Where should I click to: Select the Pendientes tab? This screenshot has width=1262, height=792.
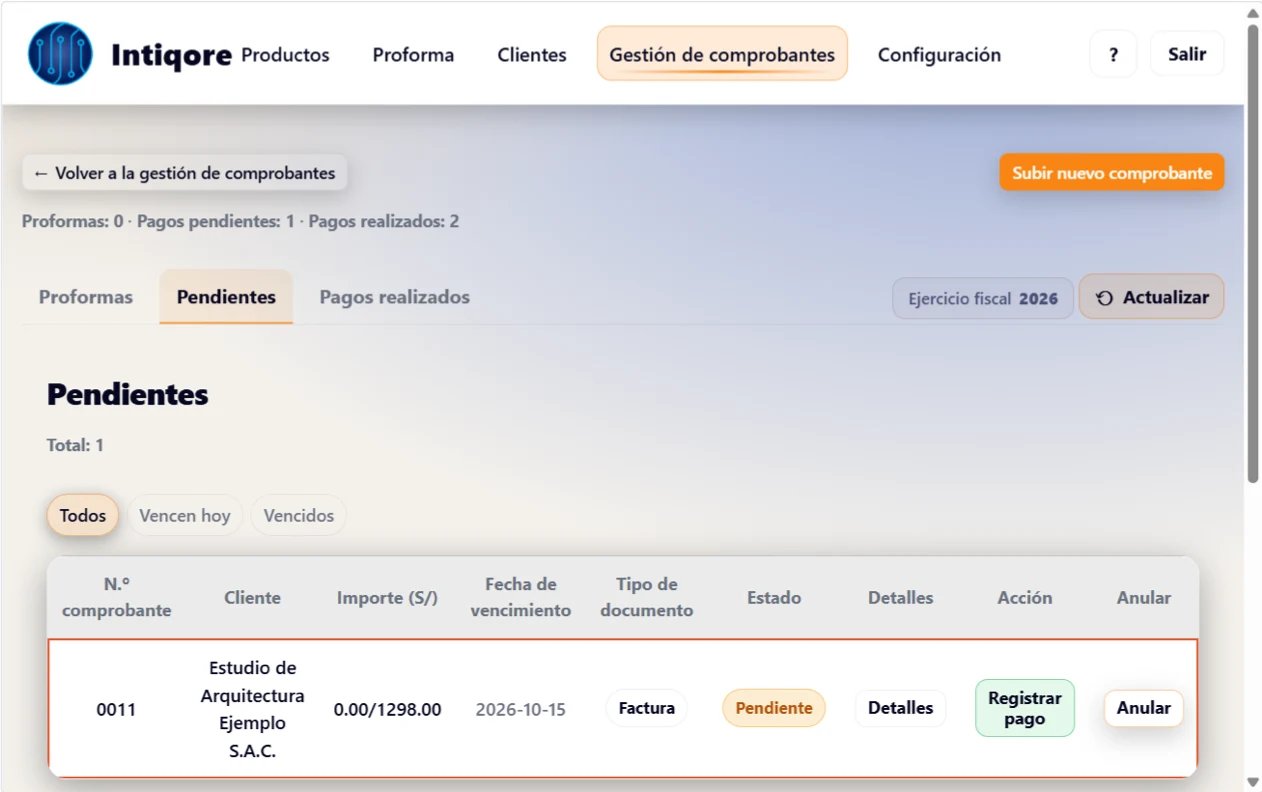(226, 297)
